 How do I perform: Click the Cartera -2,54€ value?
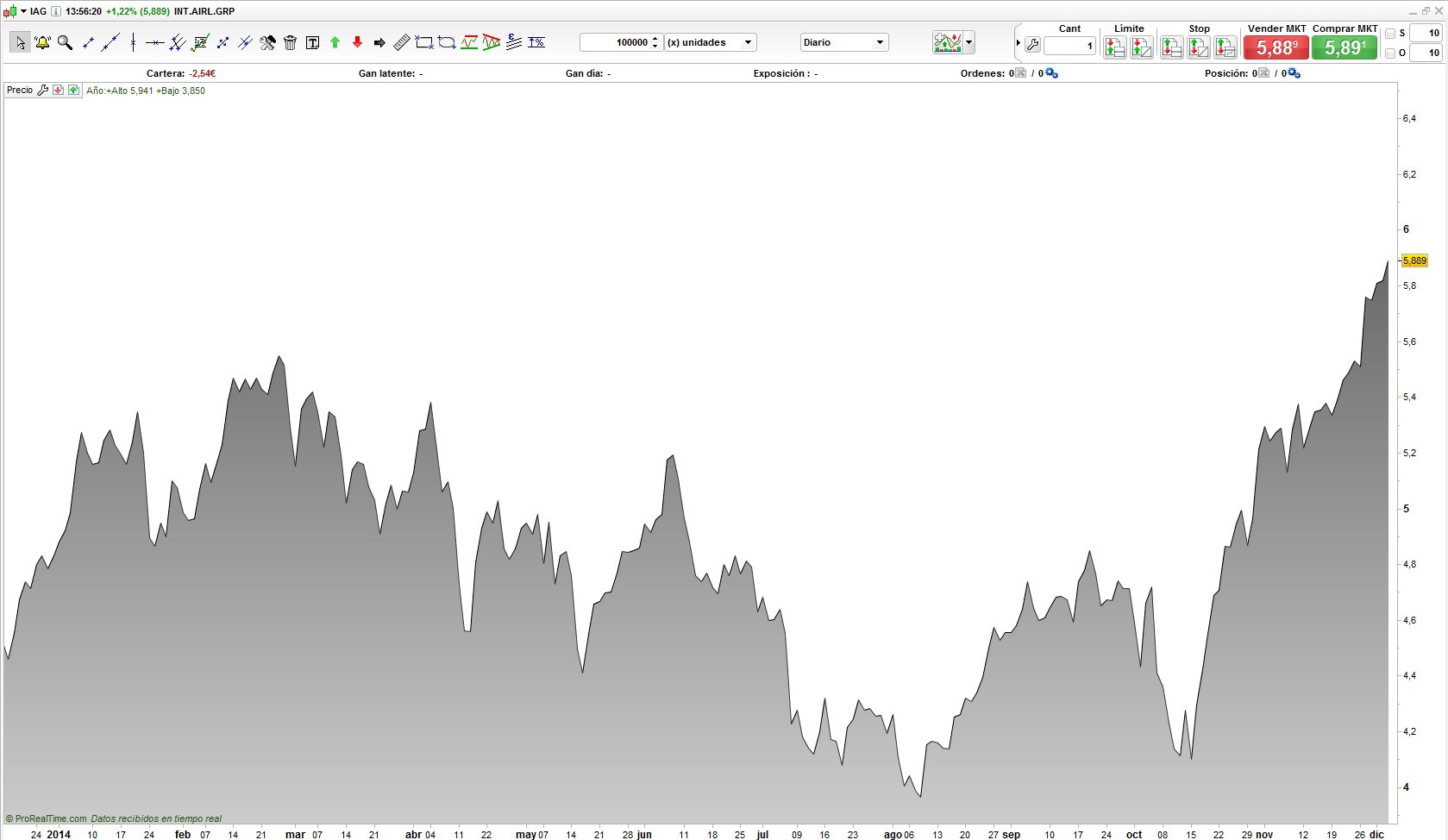pos(203,73)
